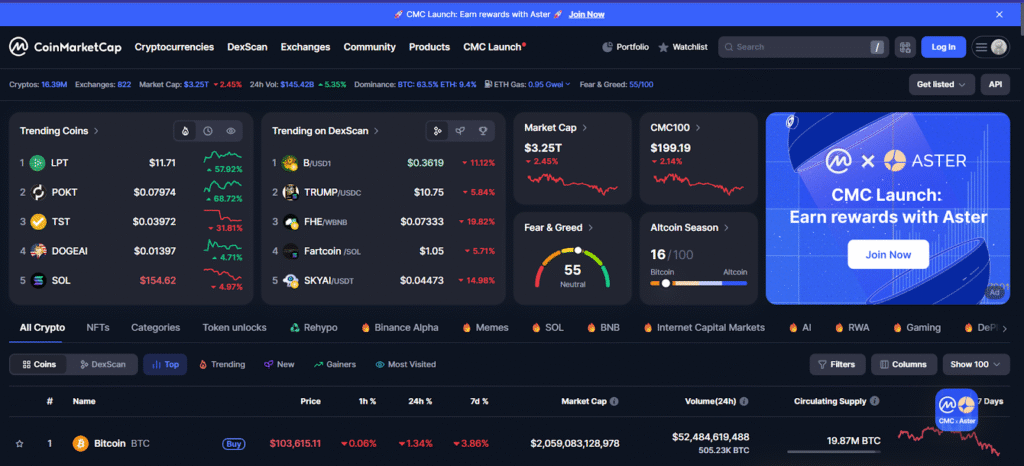Click Circulating Supply info icon

pyautogui.click(x=874, y=401)
